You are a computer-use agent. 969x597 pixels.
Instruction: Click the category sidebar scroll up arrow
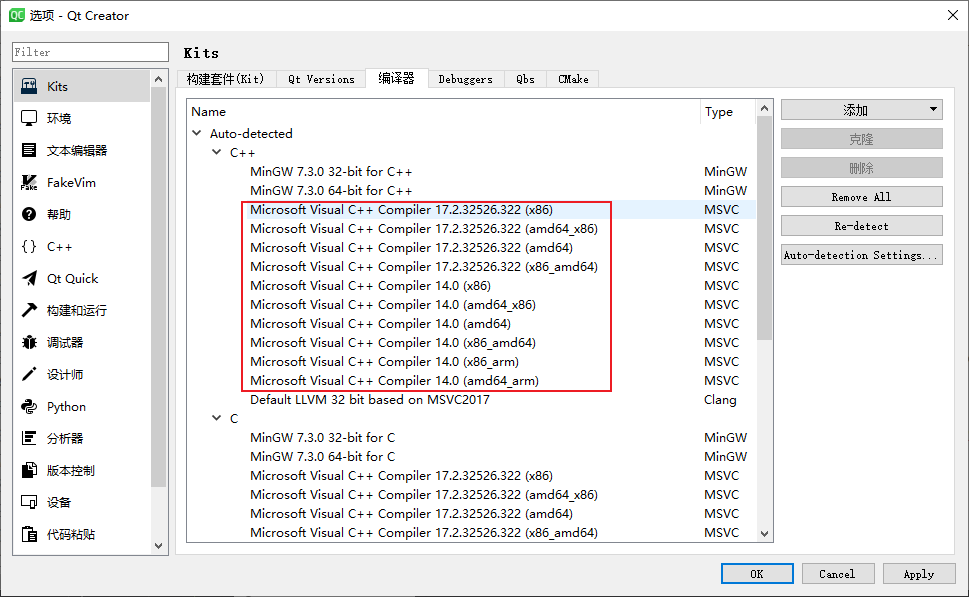click(158, 79)
